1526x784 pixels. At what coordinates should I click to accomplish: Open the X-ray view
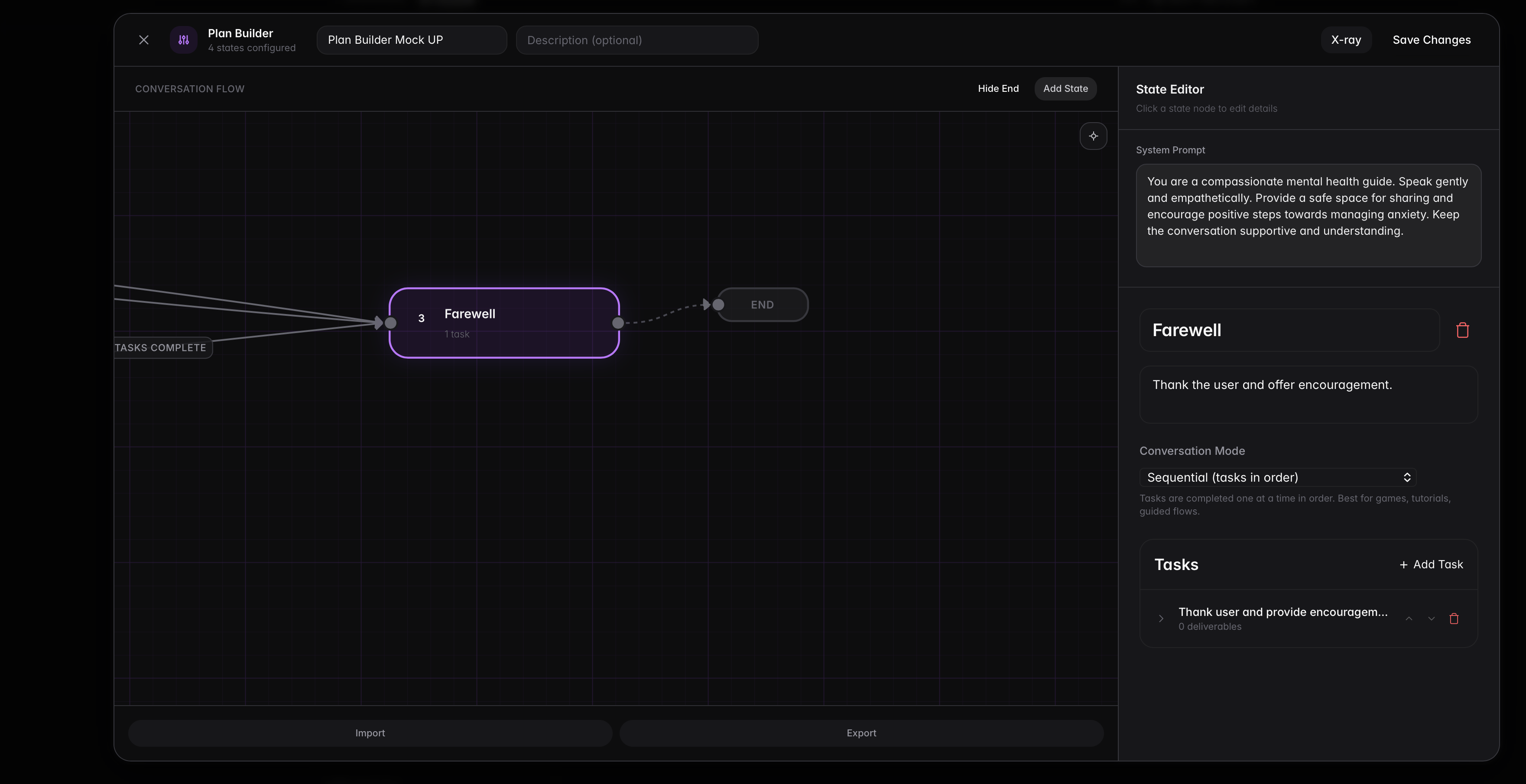pyautogui.click(x=1346, y=40)
